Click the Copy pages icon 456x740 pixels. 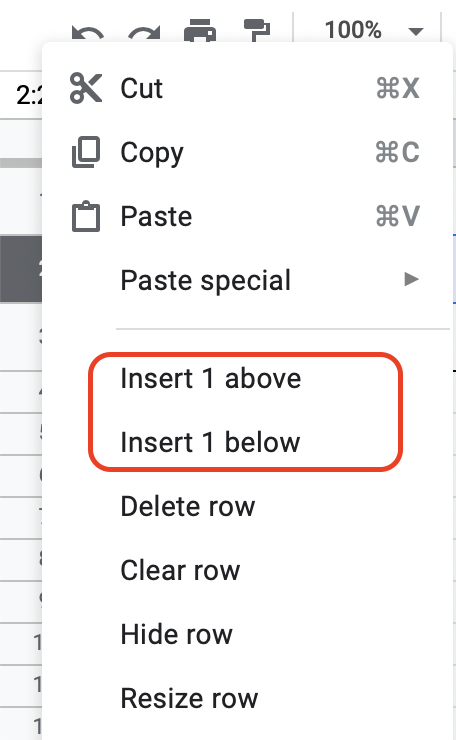(x=86, y=152)
